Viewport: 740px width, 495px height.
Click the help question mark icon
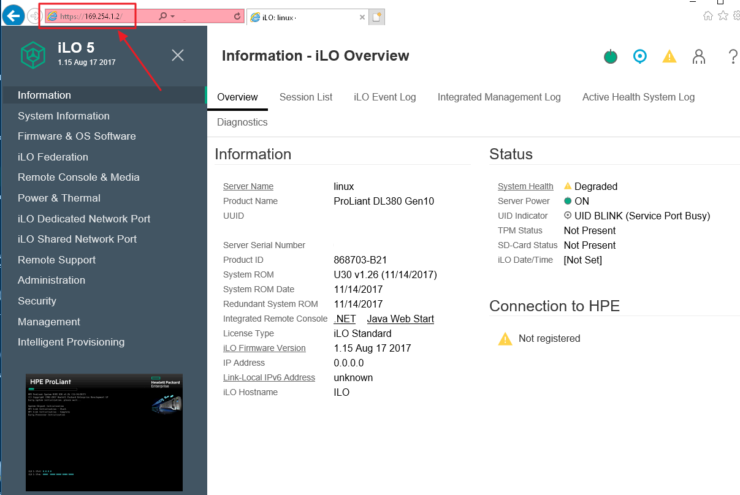tap(732, 57)
